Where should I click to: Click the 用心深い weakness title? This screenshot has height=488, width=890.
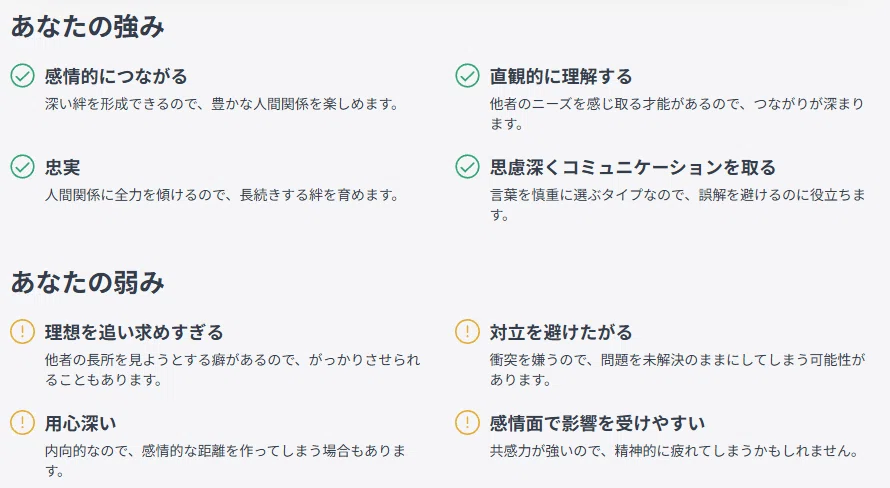(x=81, y=423)
